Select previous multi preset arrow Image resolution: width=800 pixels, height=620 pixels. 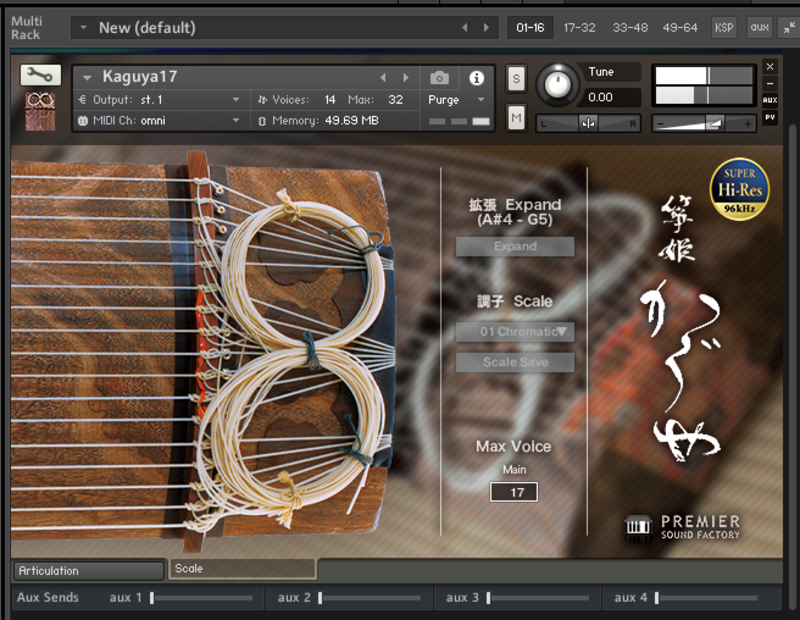465,28
